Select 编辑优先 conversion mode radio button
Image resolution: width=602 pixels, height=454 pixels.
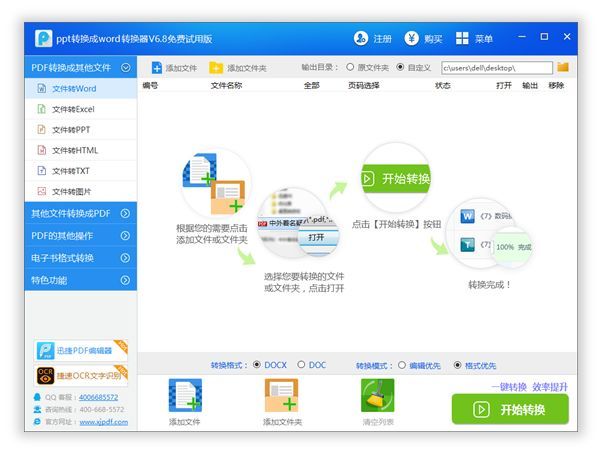coord(402,365)
